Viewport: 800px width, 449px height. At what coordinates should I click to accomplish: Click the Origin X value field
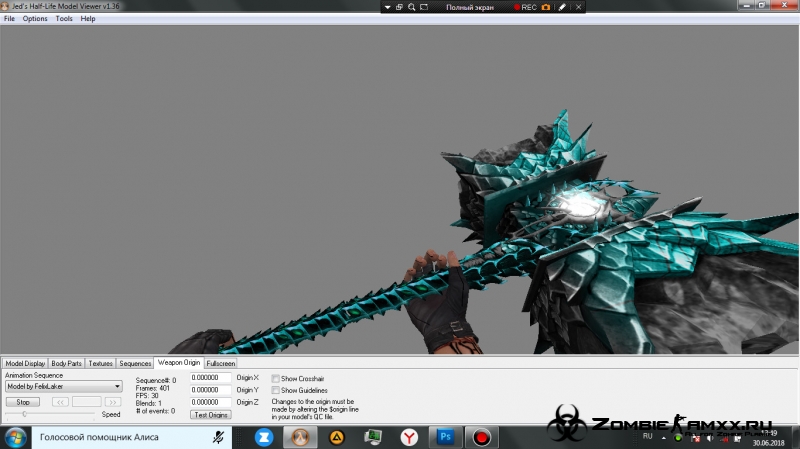pyautogui.click(x=210, y=378)
